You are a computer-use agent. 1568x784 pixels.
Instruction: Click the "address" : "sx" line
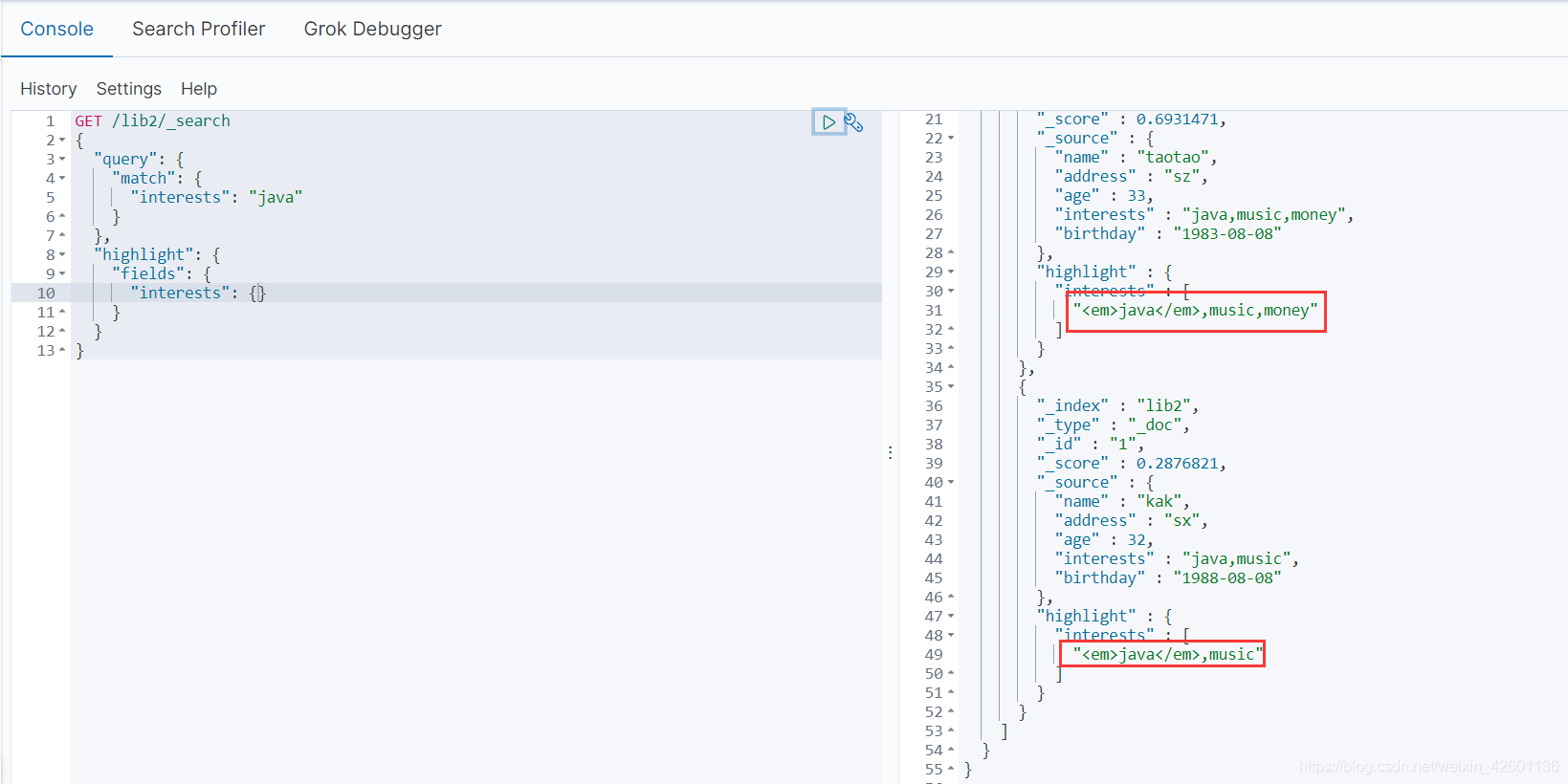tap(1131, 521)
